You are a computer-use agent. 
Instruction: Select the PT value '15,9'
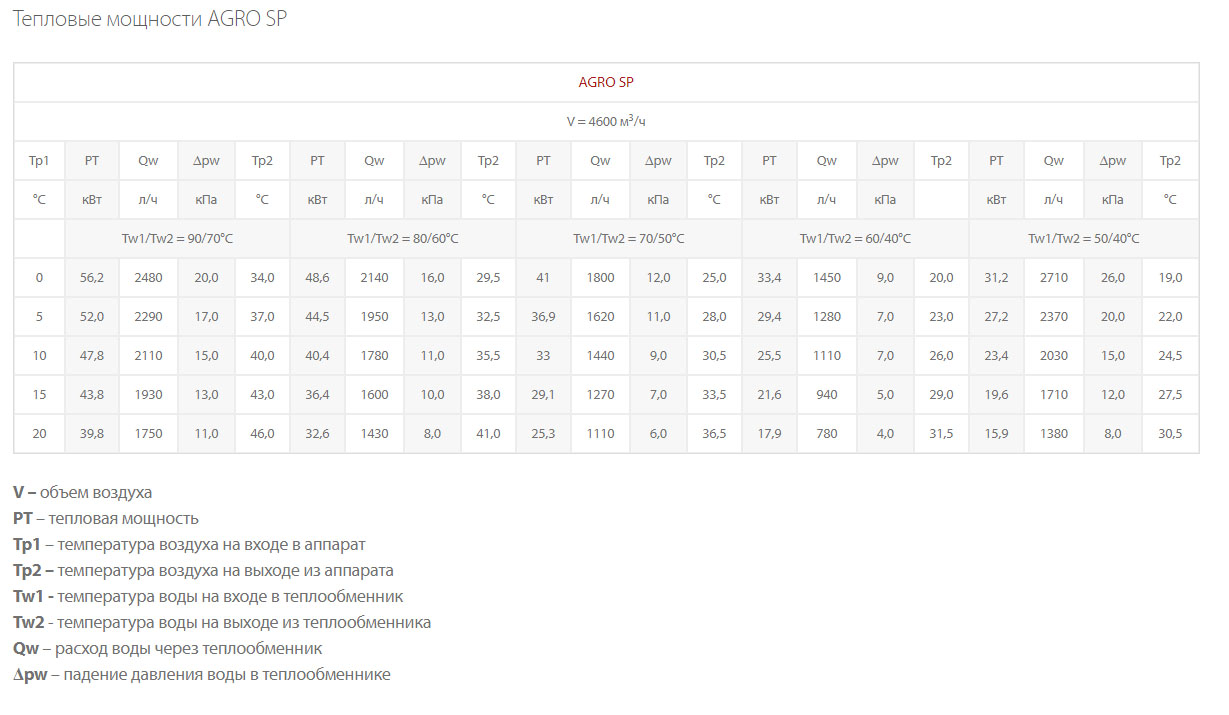point(997,433)
